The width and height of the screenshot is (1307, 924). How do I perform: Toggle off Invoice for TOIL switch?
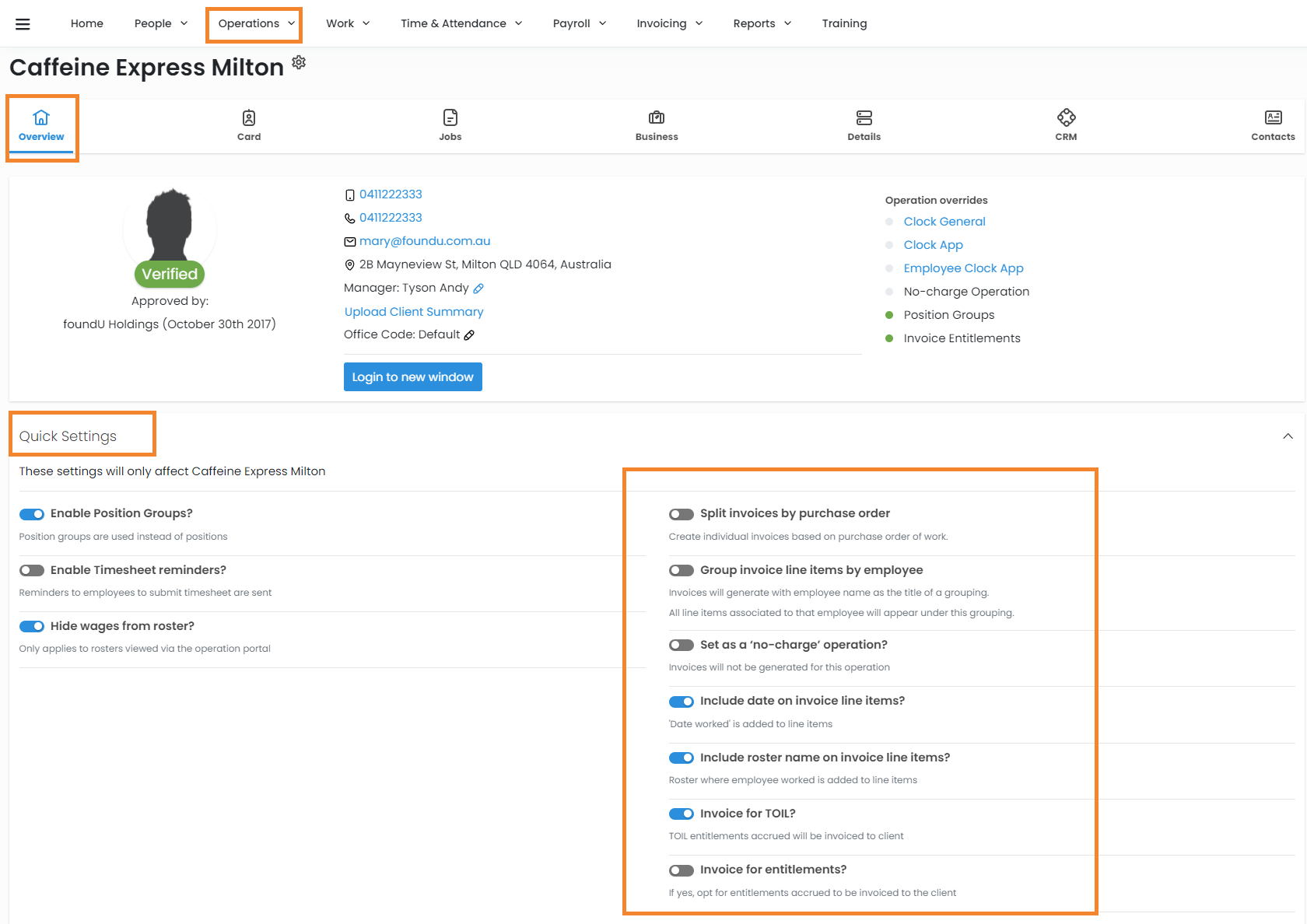tap(682, 814)
